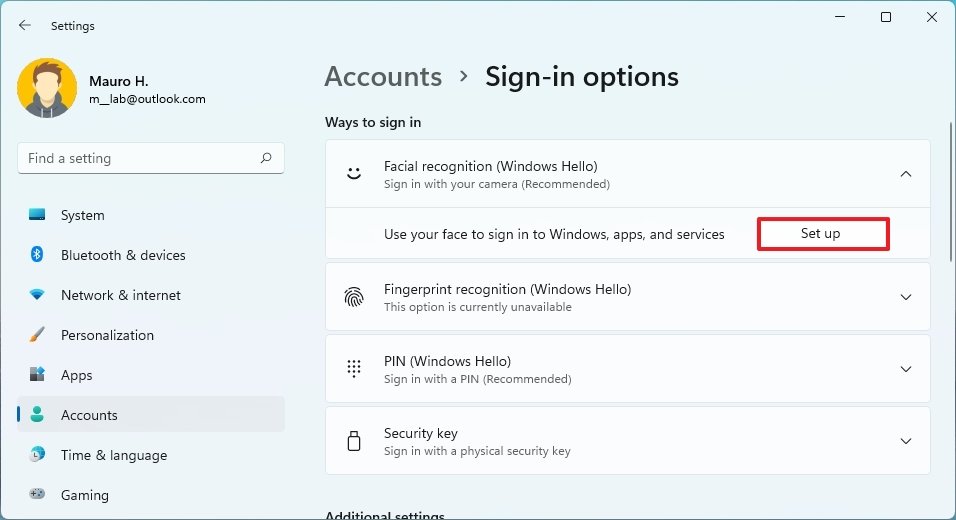Open Network & internet settings

tap(151, 295)
